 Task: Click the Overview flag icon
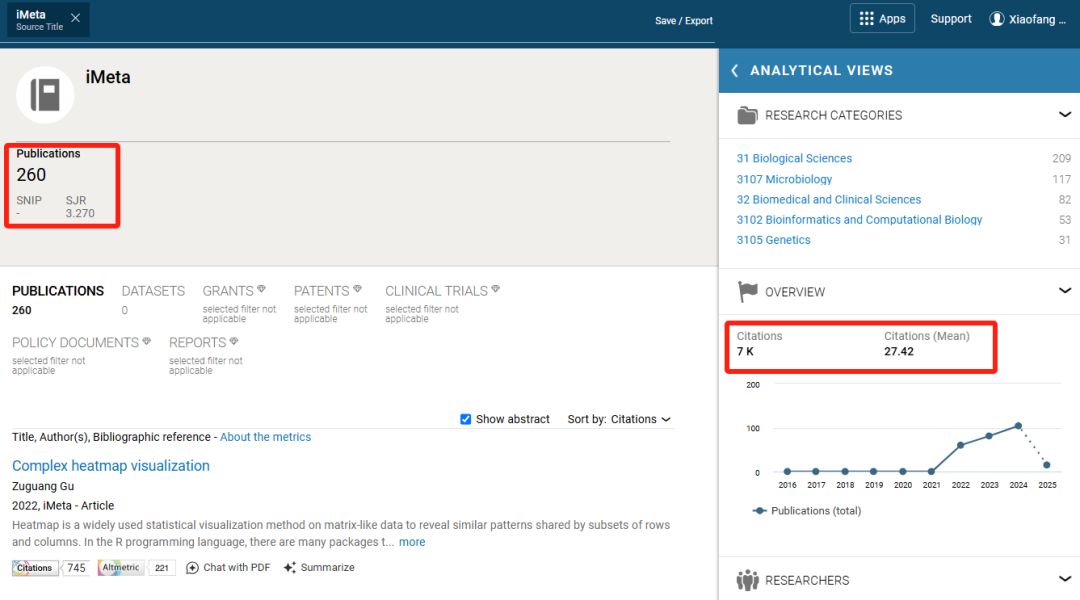(747, 291)
